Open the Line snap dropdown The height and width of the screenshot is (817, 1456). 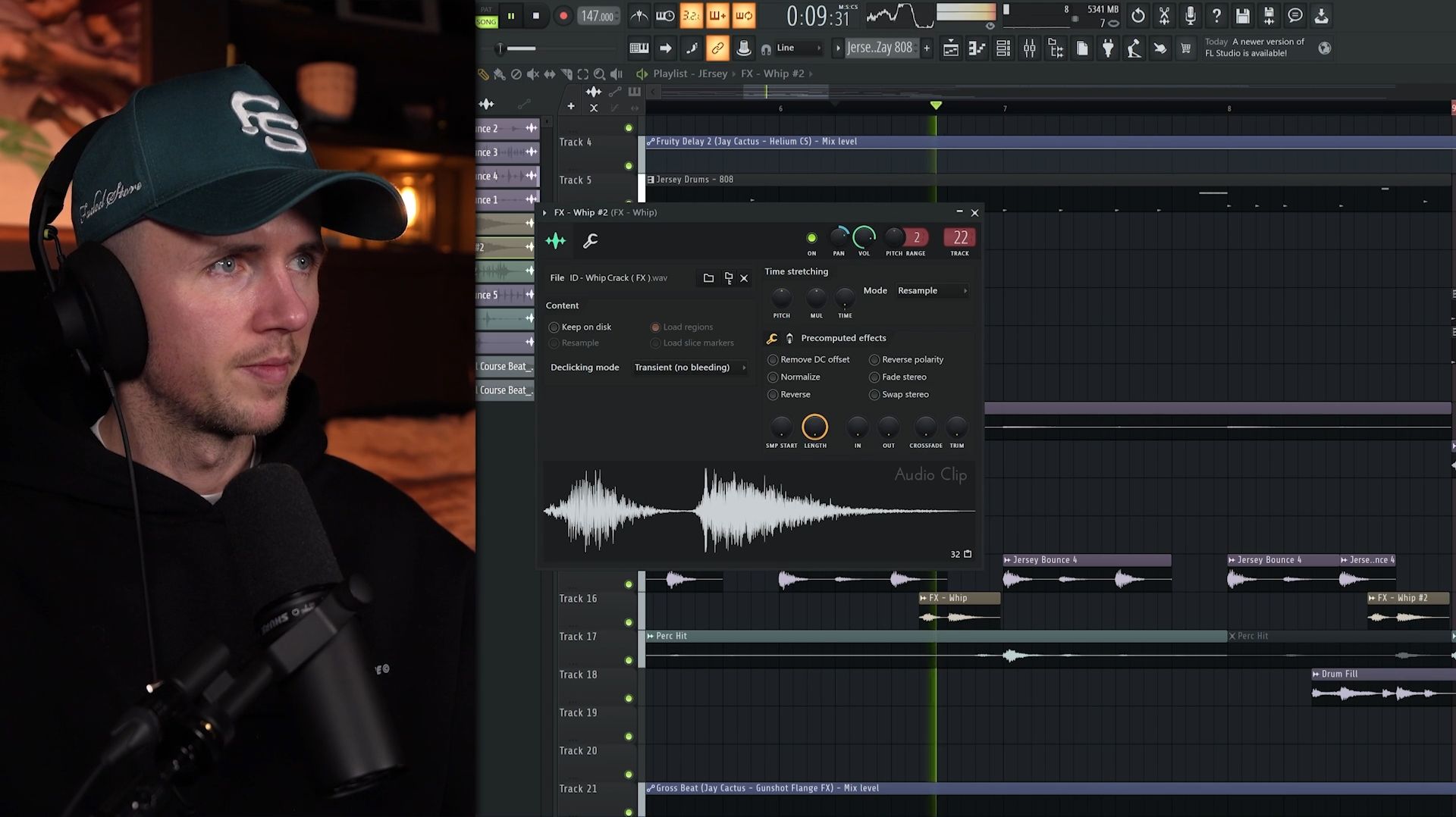(798, 48)
